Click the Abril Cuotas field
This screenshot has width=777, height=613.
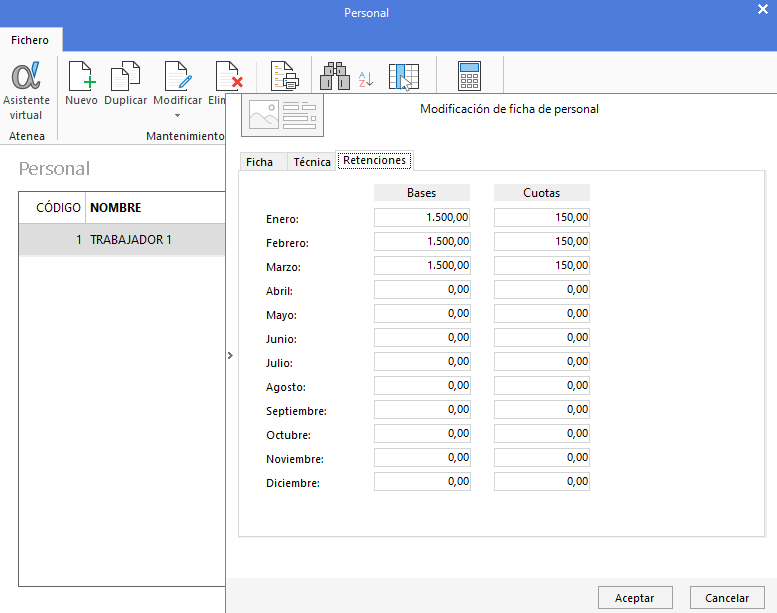pyautogui.click(x=542, y=289)
